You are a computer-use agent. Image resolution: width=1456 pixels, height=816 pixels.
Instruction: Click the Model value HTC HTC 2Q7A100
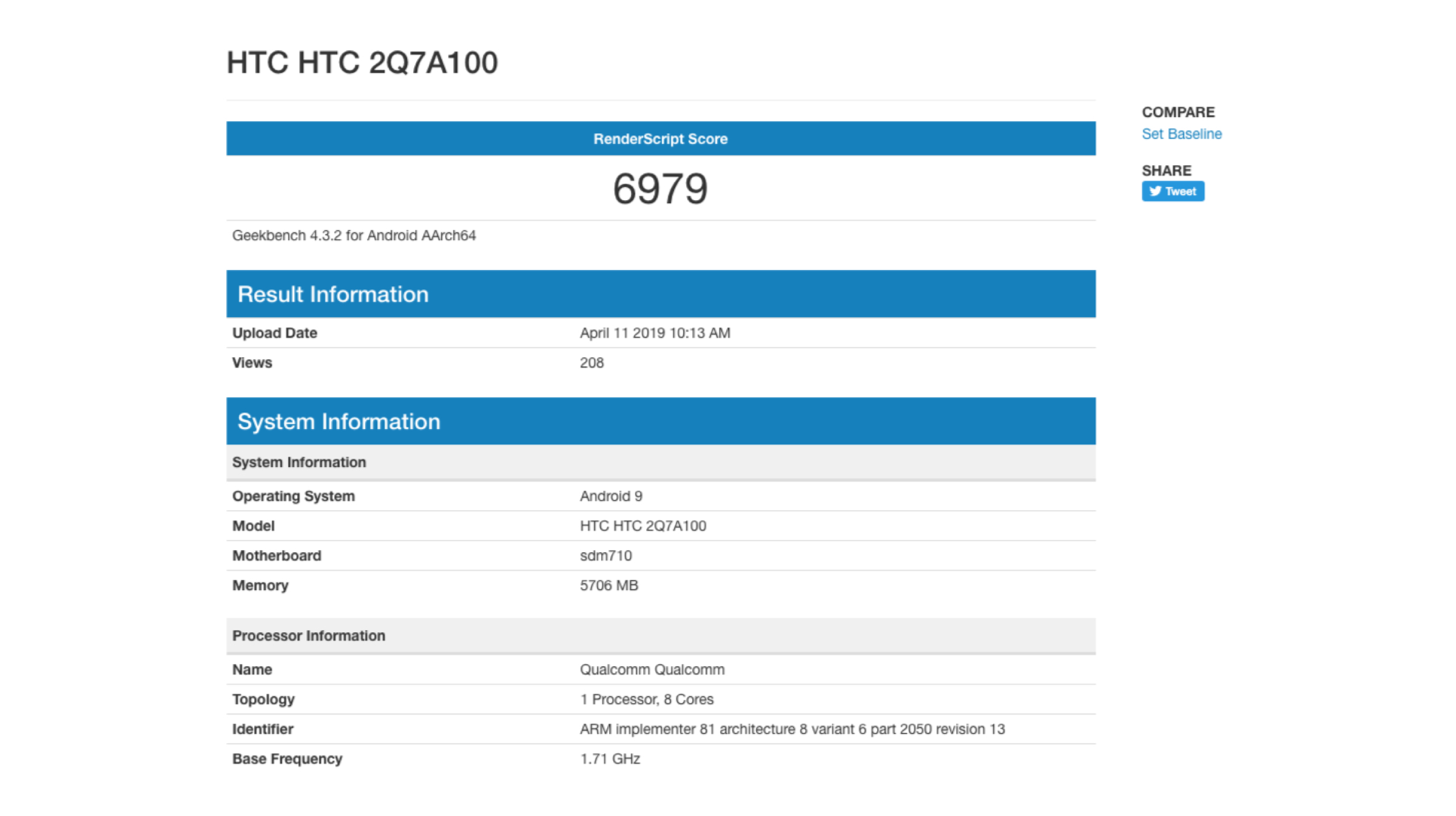tap(642, 526)
